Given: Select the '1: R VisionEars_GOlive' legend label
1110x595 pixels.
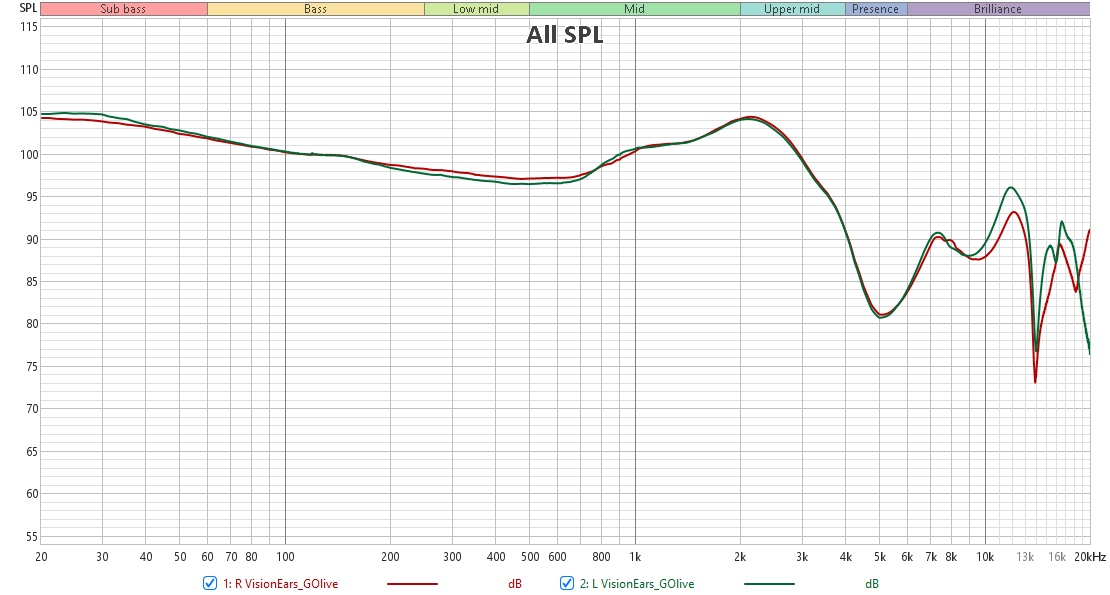Looking at the screenshot, I should (280, 584).
